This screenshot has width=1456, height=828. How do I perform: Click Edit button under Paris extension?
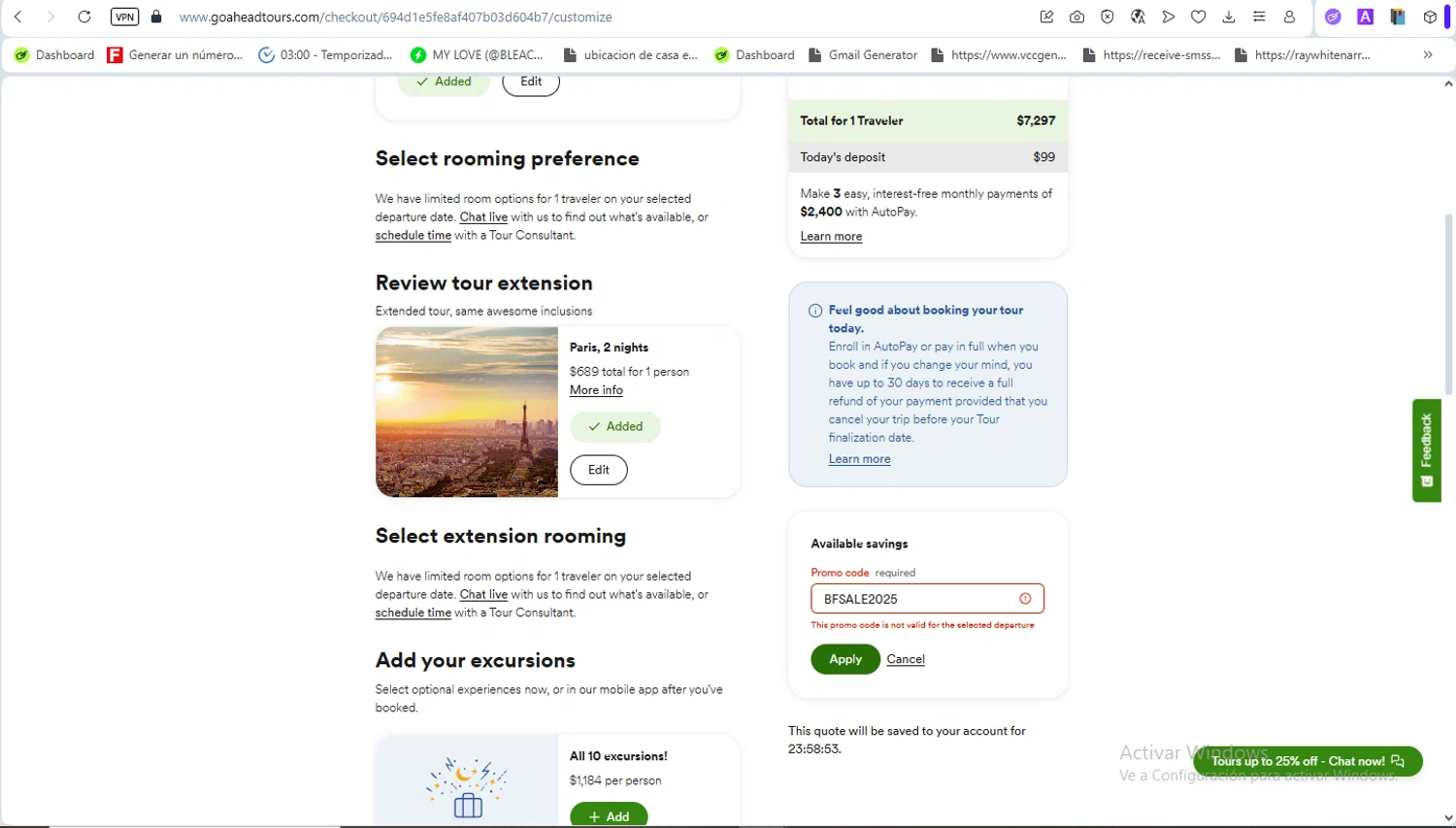click(x=599, y=470)
